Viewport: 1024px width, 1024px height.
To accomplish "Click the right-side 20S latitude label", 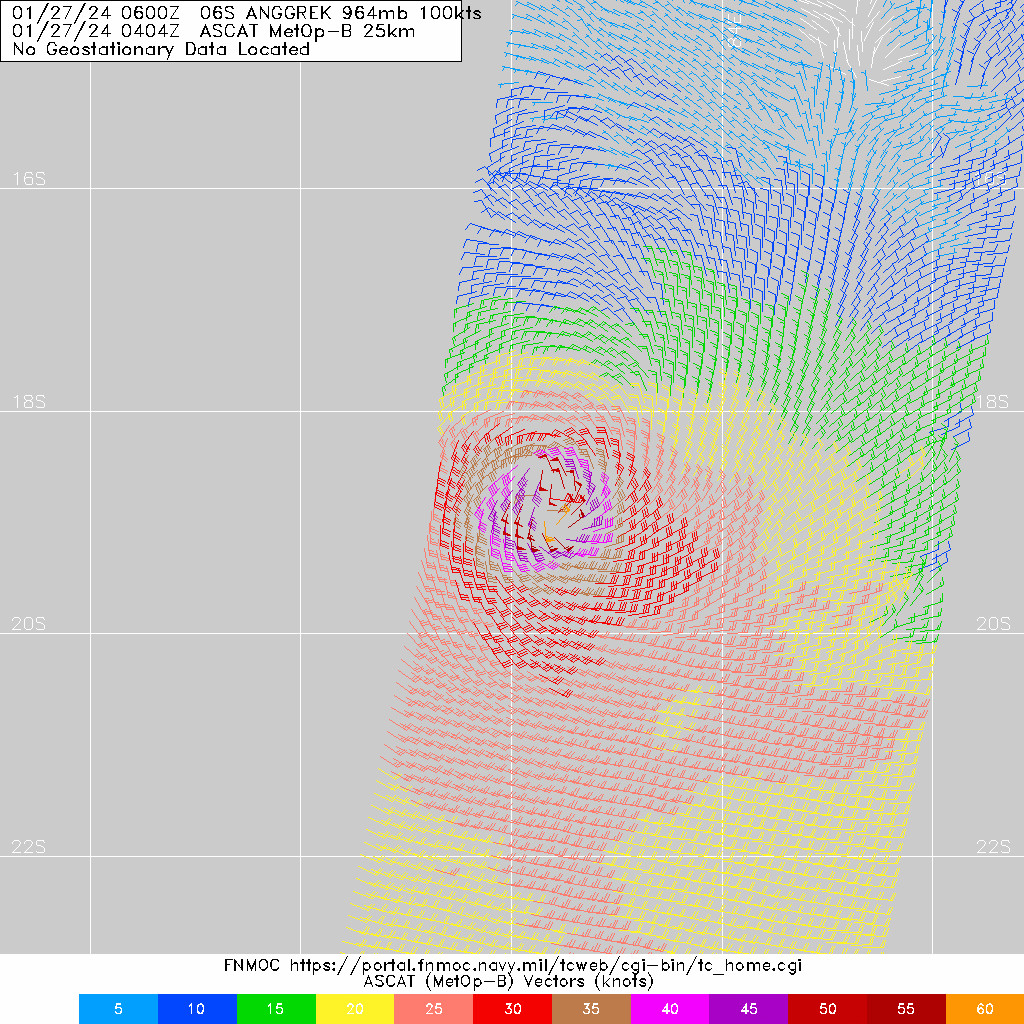I will click(x=992, y=624).
